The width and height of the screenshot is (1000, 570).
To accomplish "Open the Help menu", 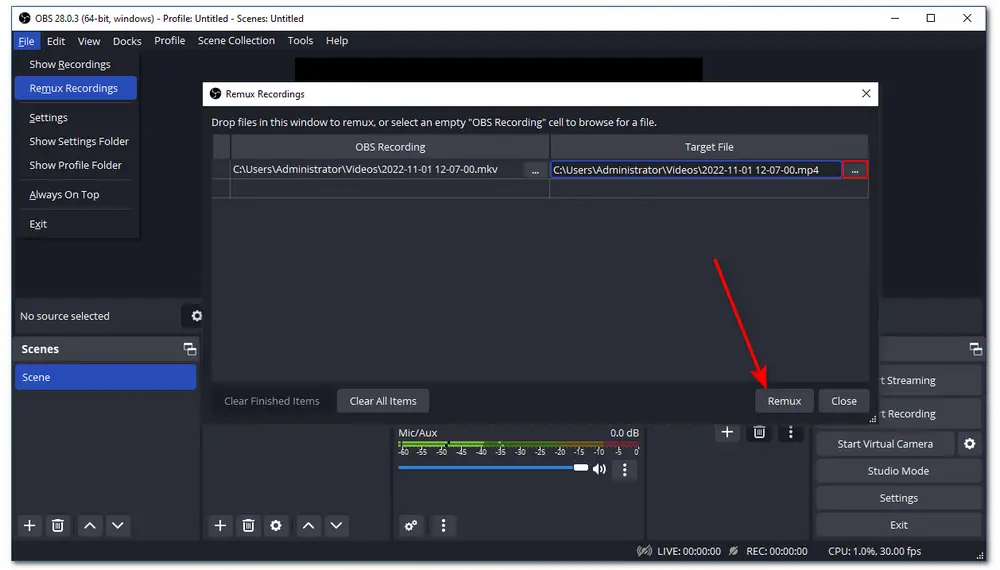I will click(x=337, y=40).
